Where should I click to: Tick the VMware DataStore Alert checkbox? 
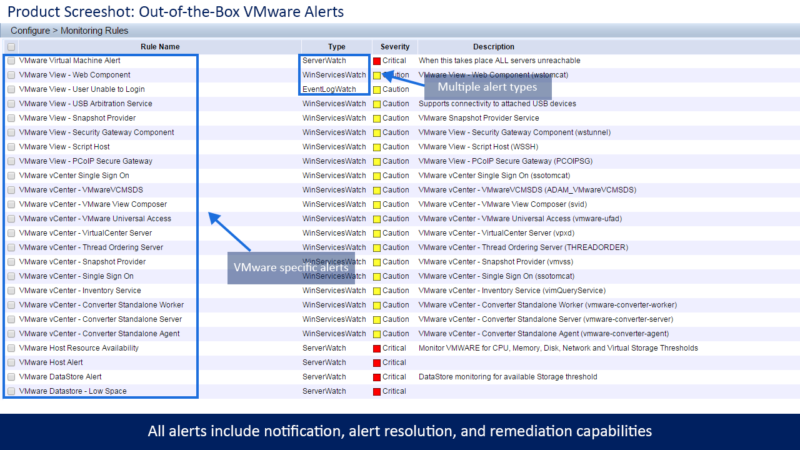click(x=11, y=377)
